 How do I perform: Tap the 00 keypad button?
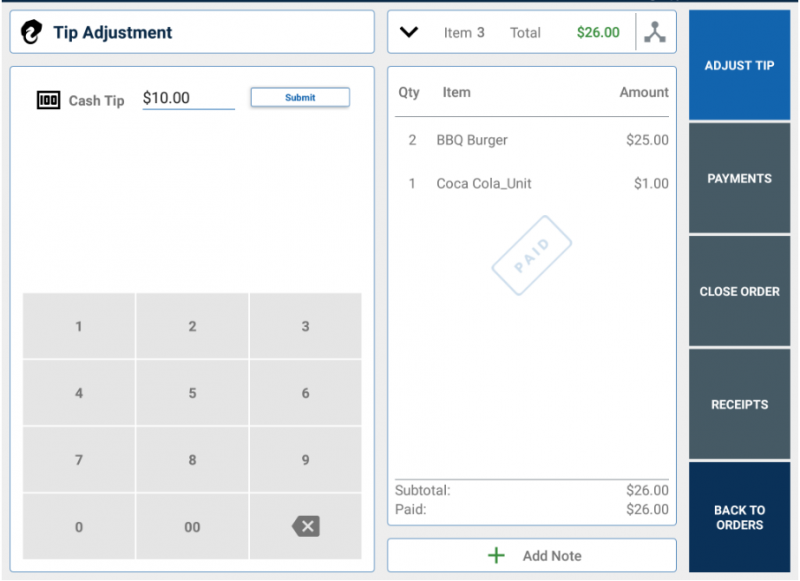coord(192,527)
